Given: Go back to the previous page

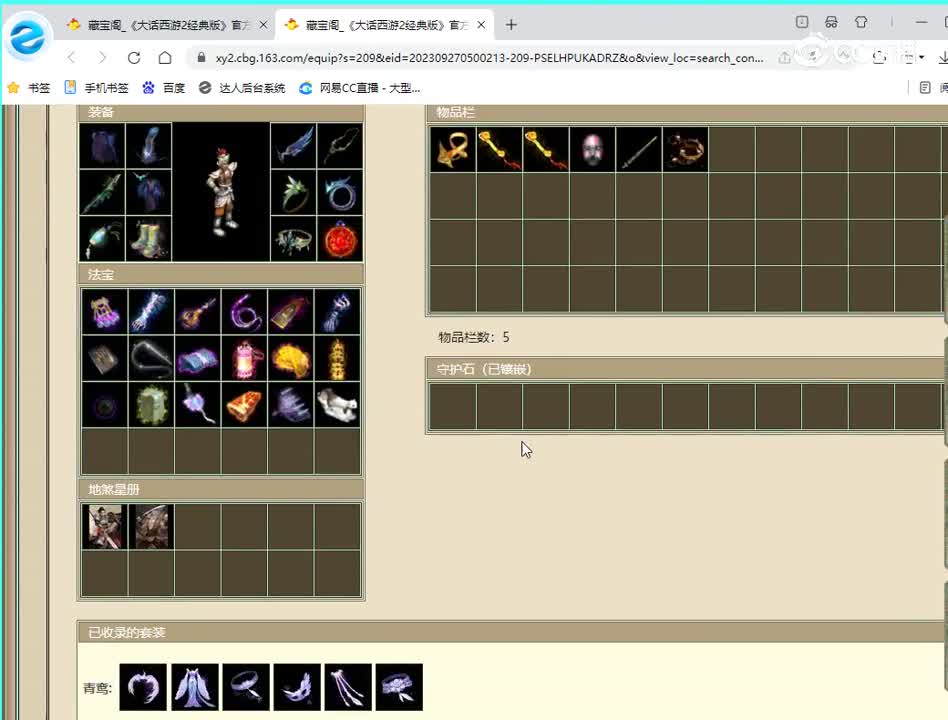Looking at the screenshot, I should 71,57.
